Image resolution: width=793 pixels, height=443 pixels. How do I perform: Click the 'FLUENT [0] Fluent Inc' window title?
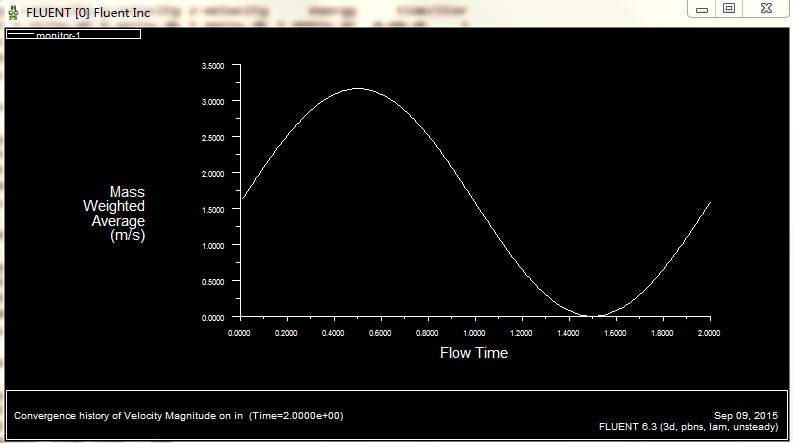(88, 13)
